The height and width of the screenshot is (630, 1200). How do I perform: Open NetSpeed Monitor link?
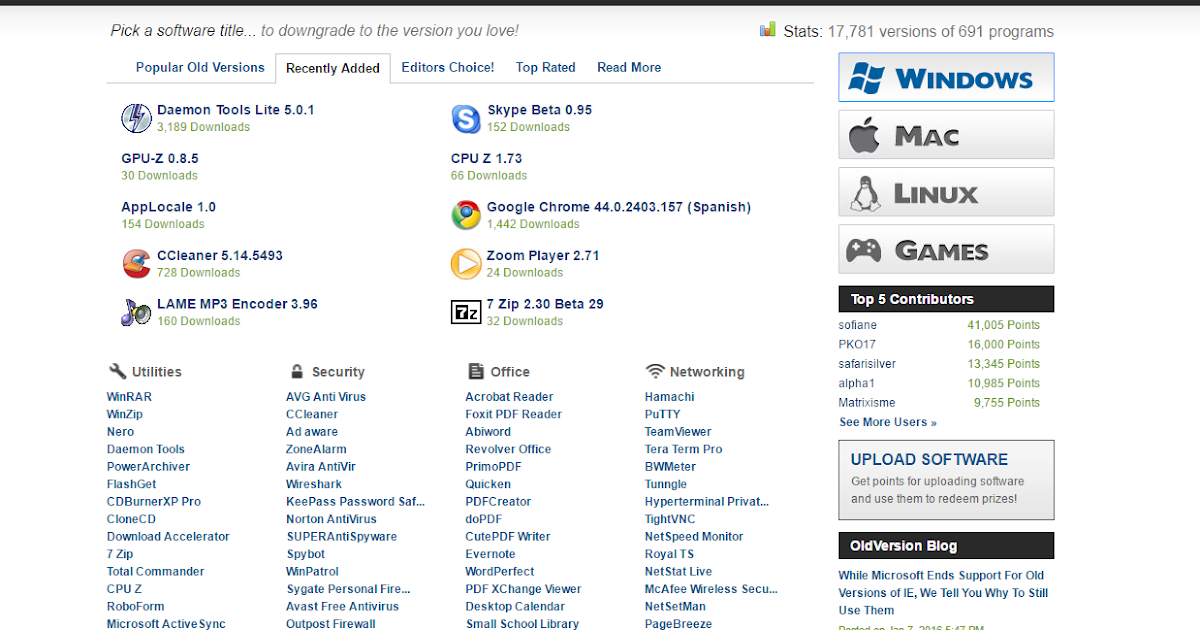(x=694, y=537)
